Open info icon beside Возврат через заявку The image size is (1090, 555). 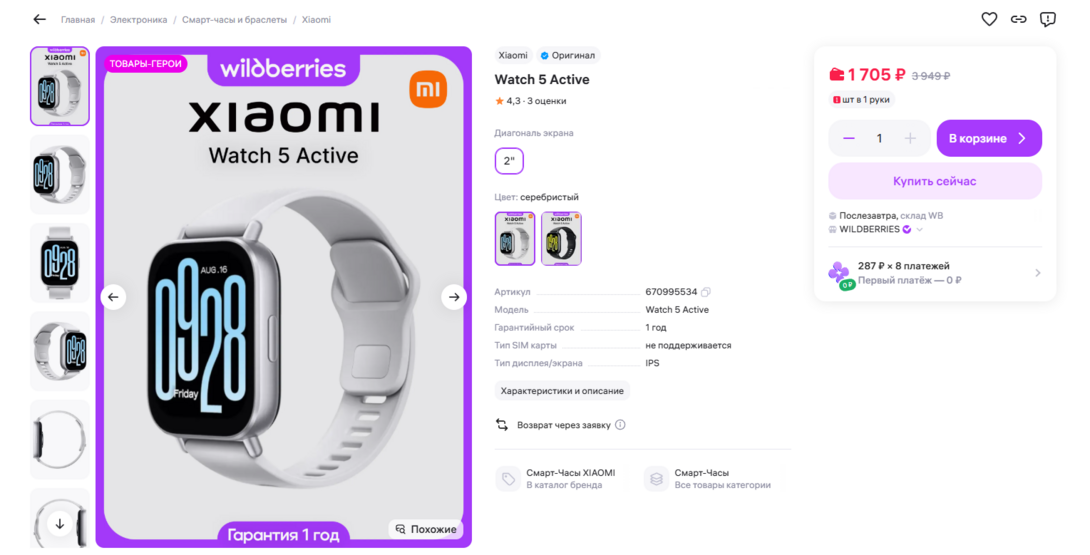620,425
